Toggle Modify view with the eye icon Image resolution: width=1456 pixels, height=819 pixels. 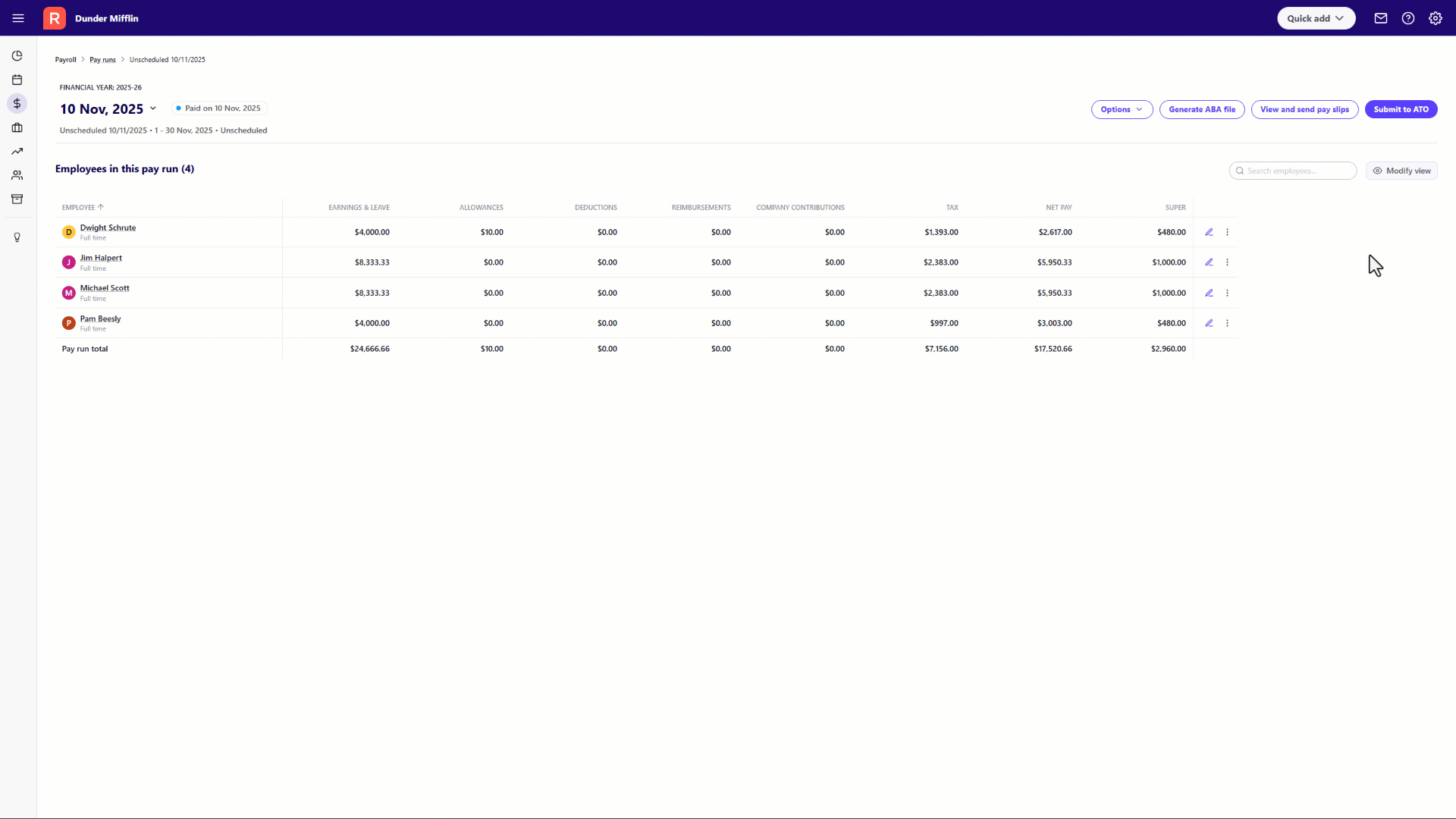[1401, 171]
